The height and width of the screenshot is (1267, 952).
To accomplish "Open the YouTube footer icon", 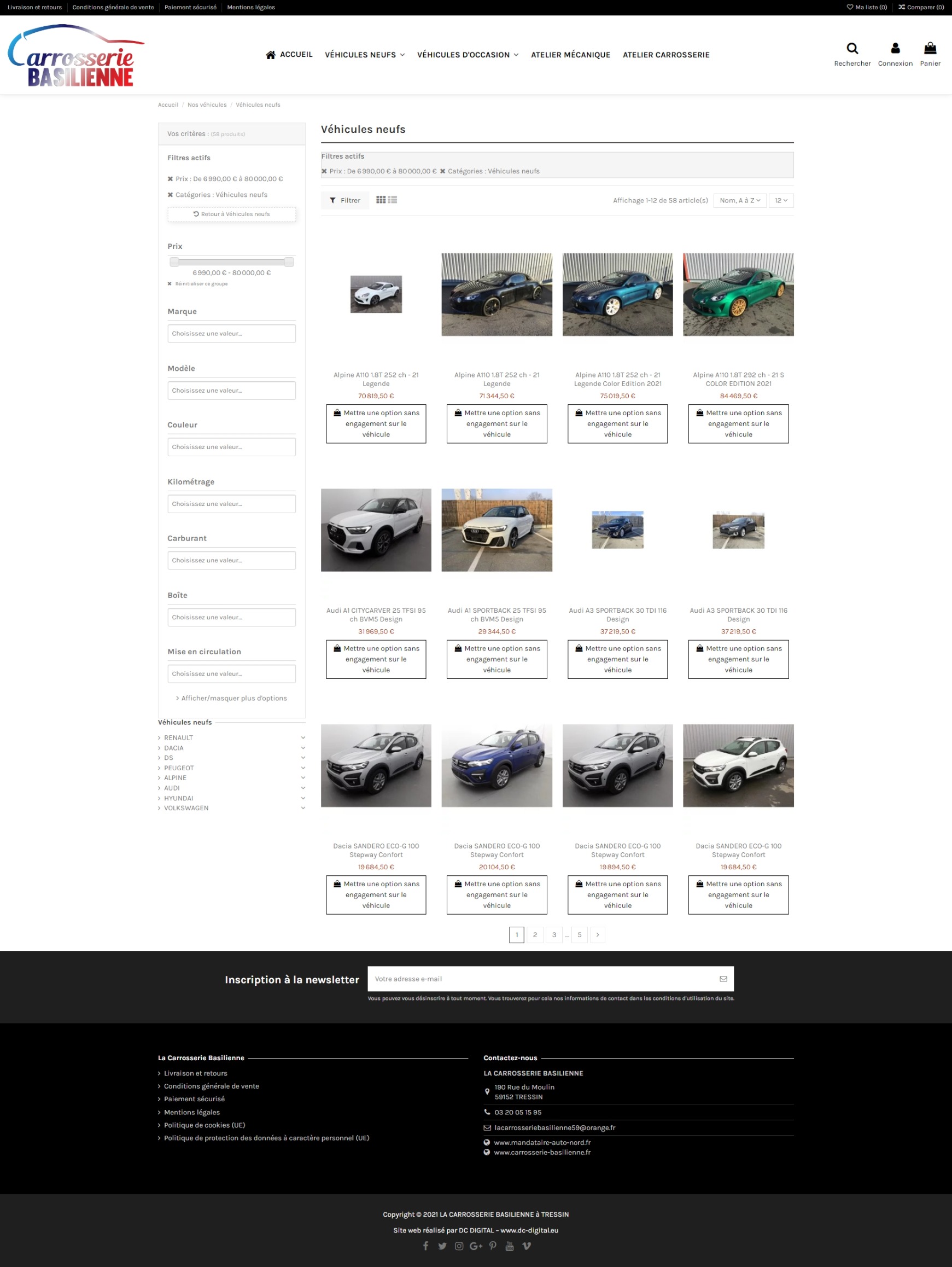I will tap(510, 1246).
